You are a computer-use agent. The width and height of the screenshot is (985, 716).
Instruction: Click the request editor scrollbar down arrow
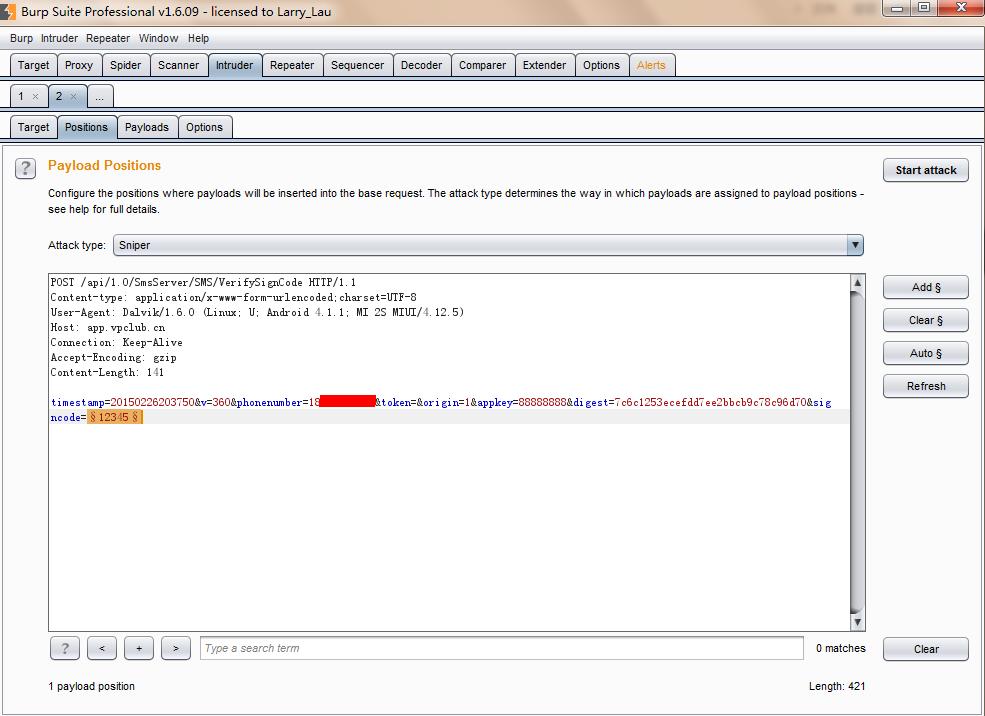pyautogui.click(x=857, y=622)
